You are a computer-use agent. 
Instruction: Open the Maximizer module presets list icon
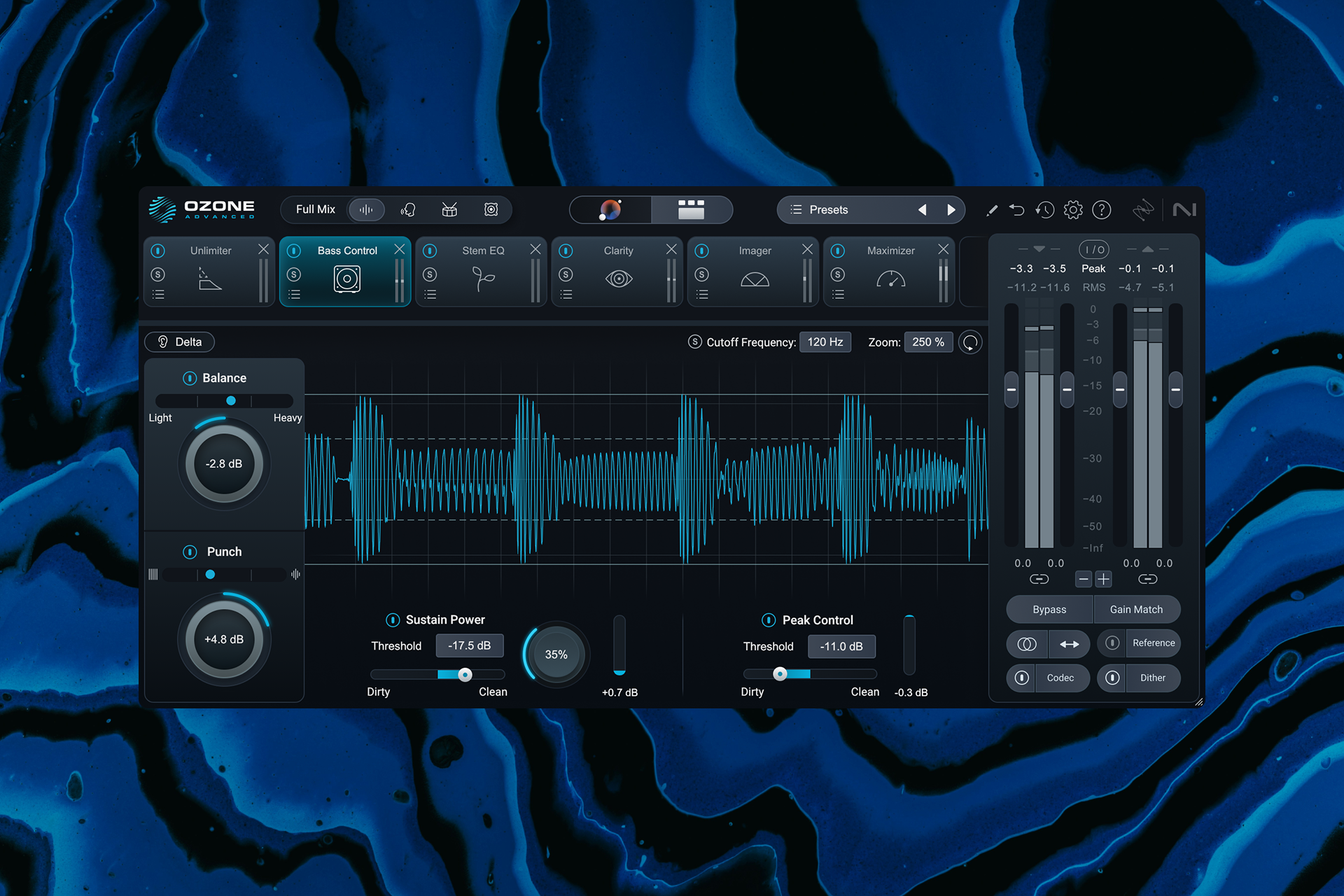tap(838, 295)
